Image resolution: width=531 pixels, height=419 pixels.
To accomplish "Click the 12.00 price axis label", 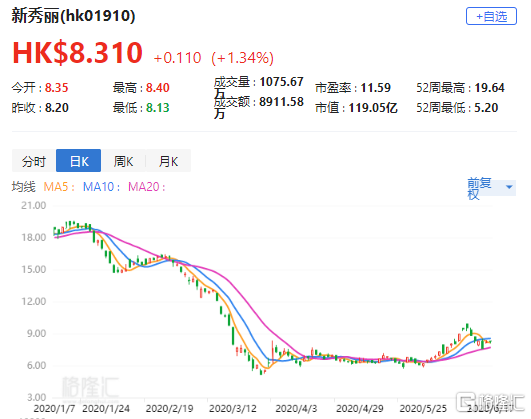I will [34, 301].
